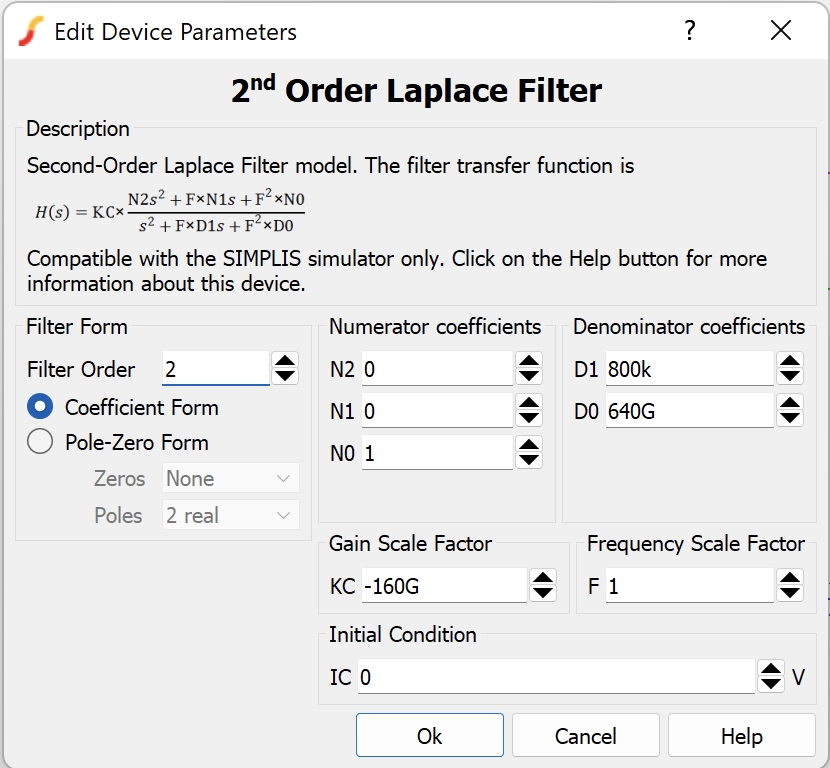Confirm with the Ok button
Screen dimensions: 830x768
[x=430, y=735]
